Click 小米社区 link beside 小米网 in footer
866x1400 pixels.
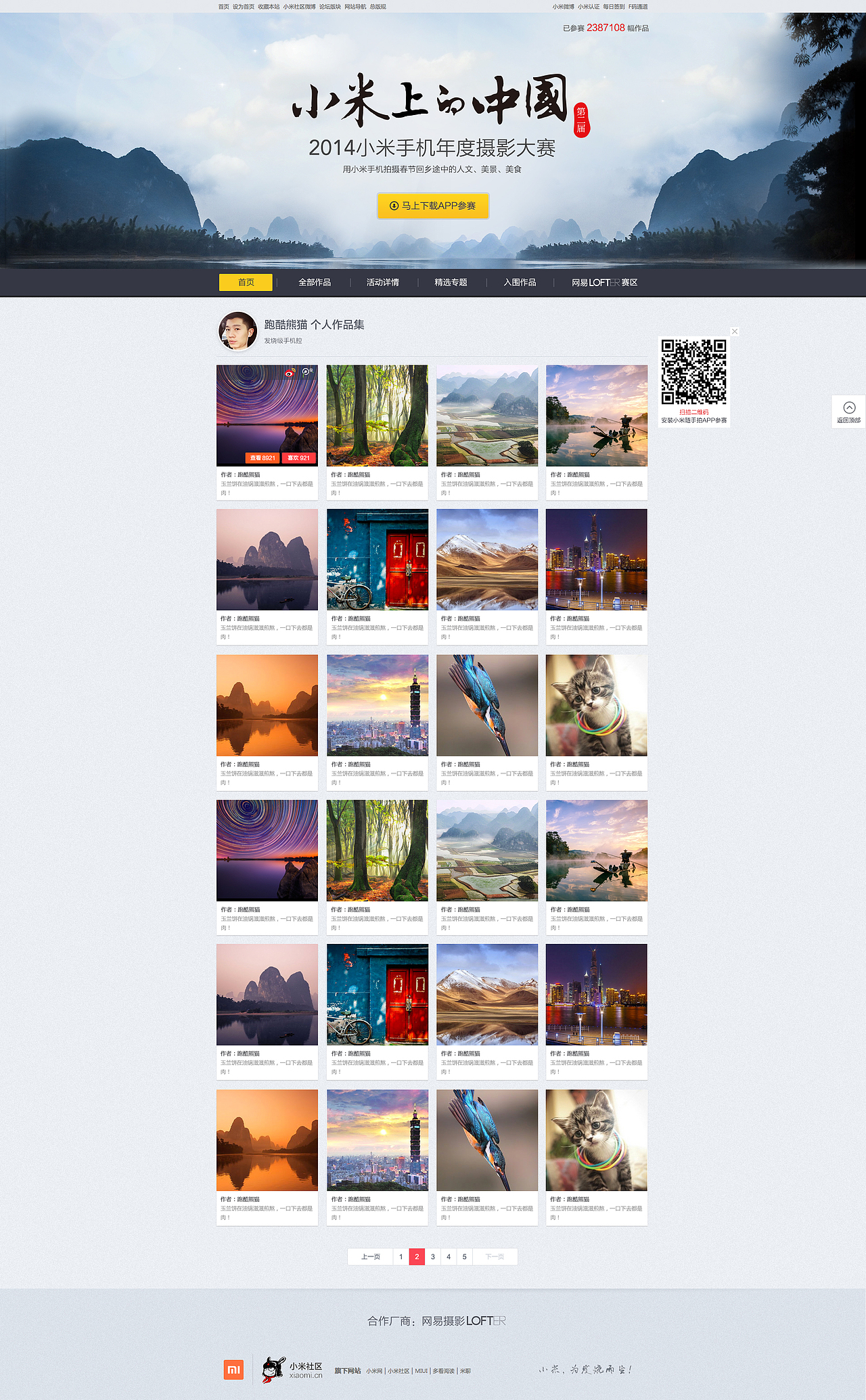pyautogui.click(x=398, y=1371)
